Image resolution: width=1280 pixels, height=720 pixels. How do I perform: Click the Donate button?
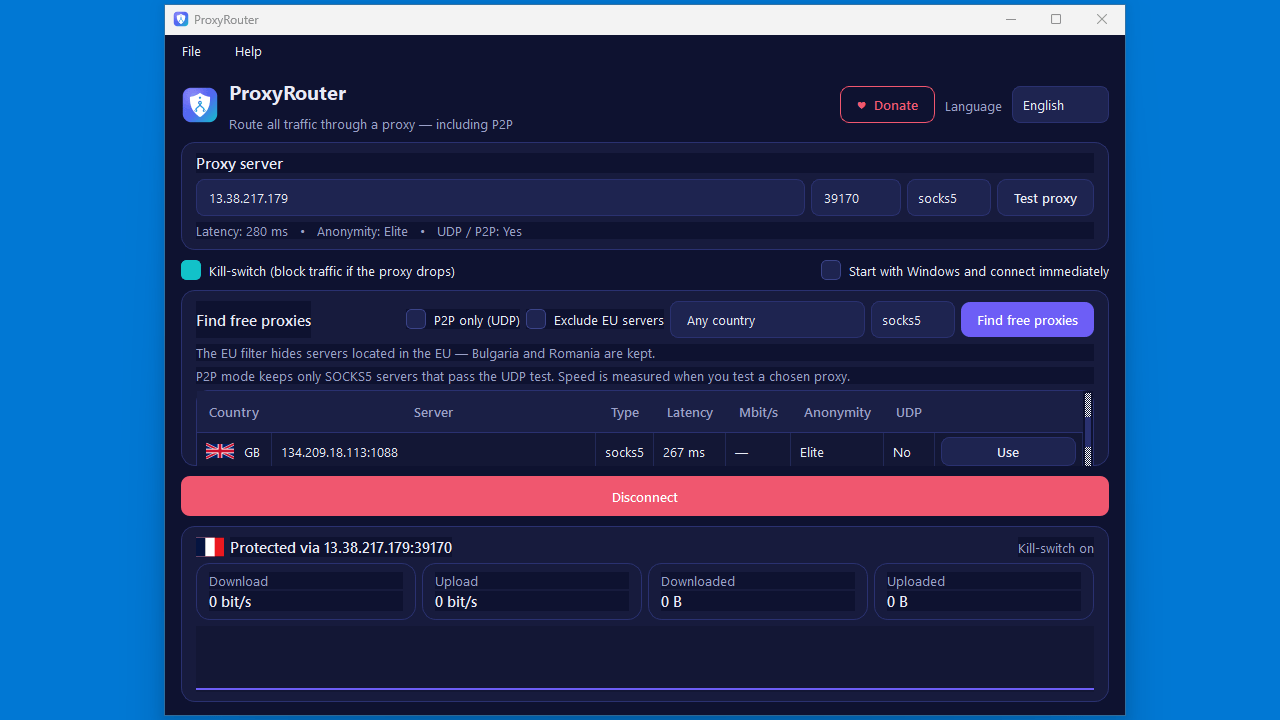887,105
